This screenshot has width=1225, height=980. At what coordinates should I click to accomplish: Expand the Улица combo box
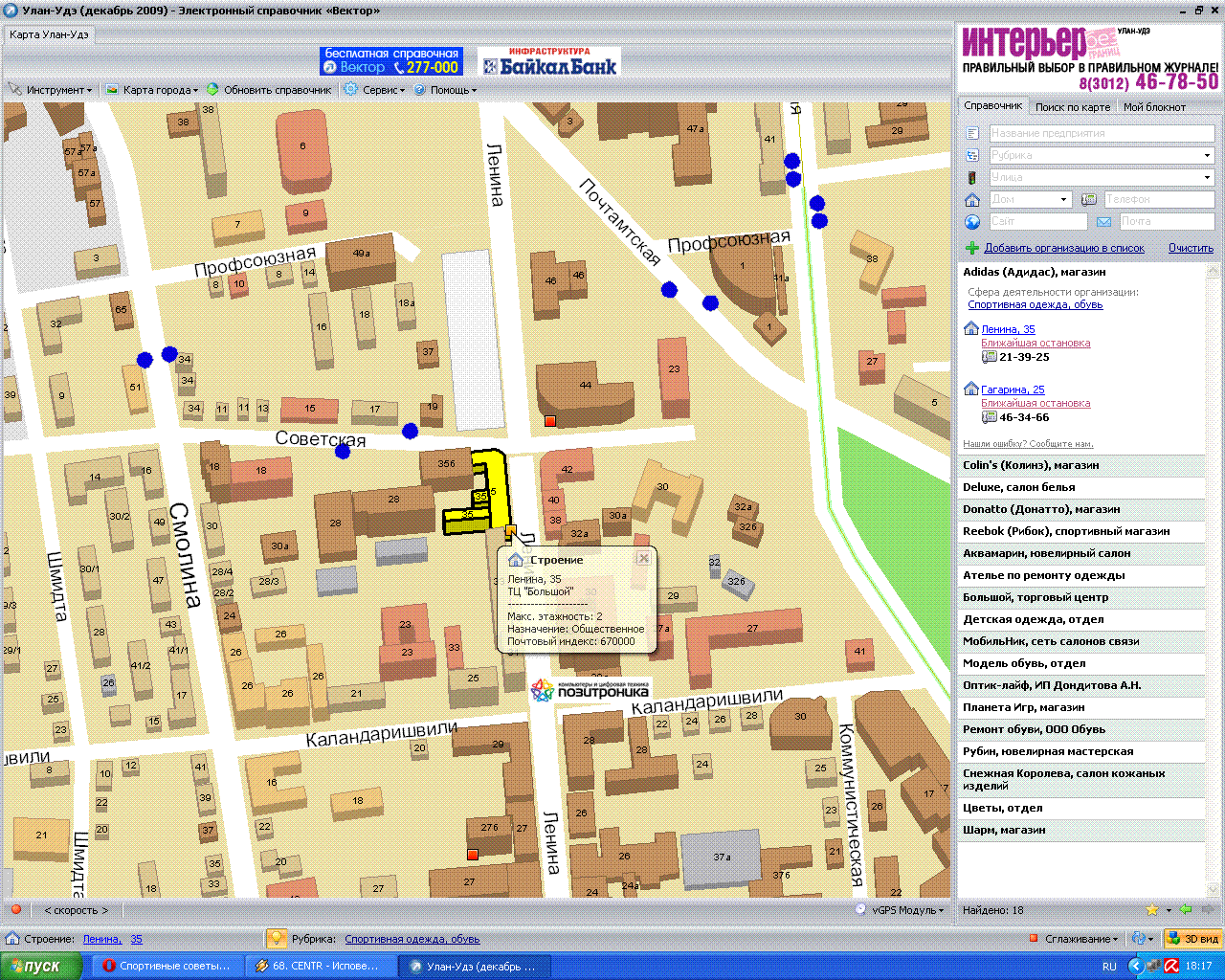point(1207,177)
